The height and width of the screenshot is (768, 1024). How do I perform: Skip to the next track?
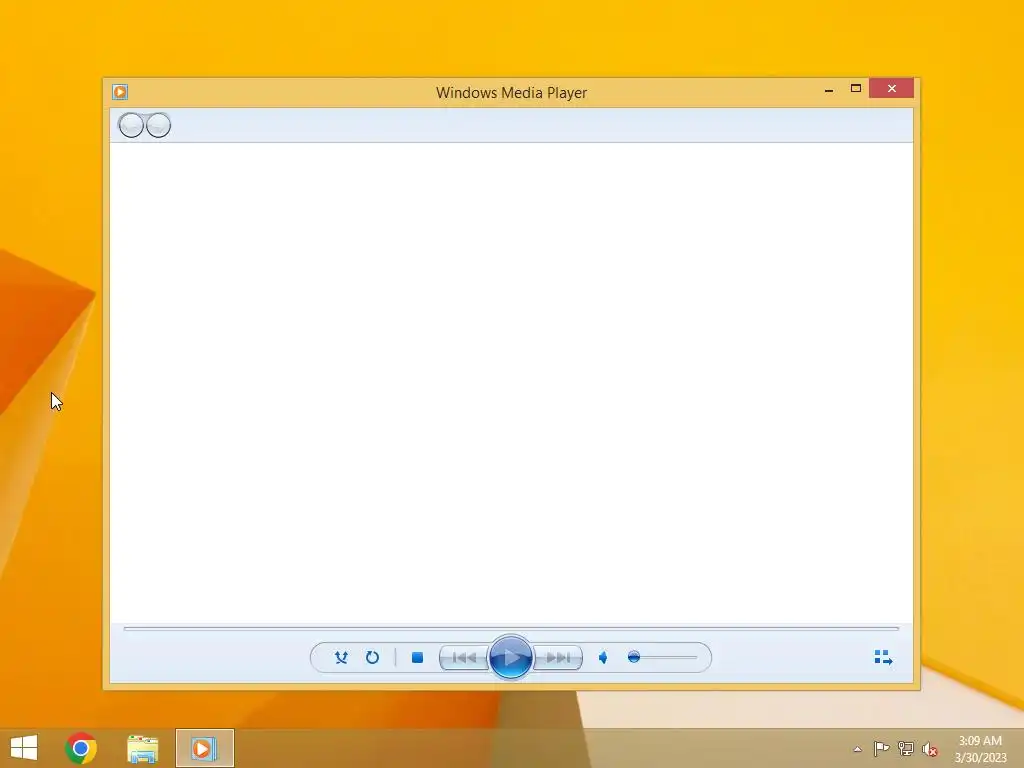(x=558, y=658)
